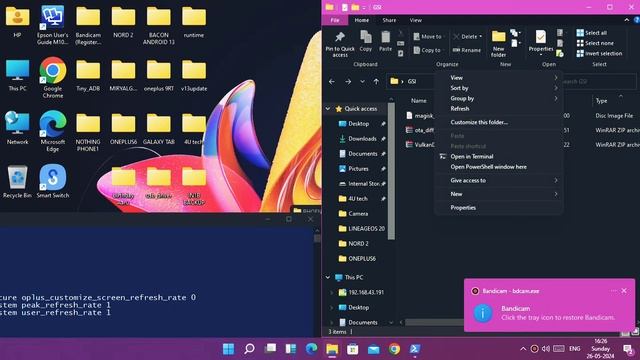Go back using the Explorer back arrow

point(332,82)
